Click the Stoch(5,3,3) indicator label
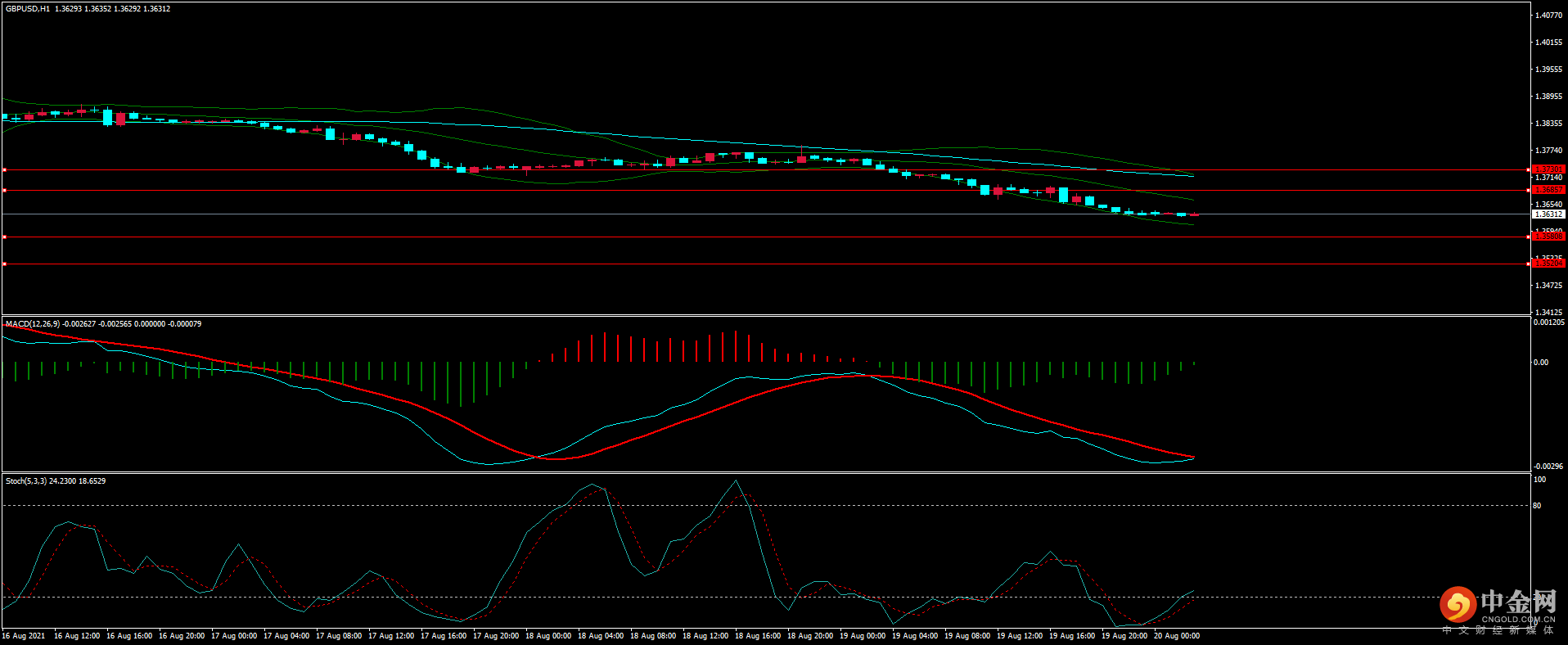Image resolution: width=1568 pixels, height=645 pixels. (26, 481)
